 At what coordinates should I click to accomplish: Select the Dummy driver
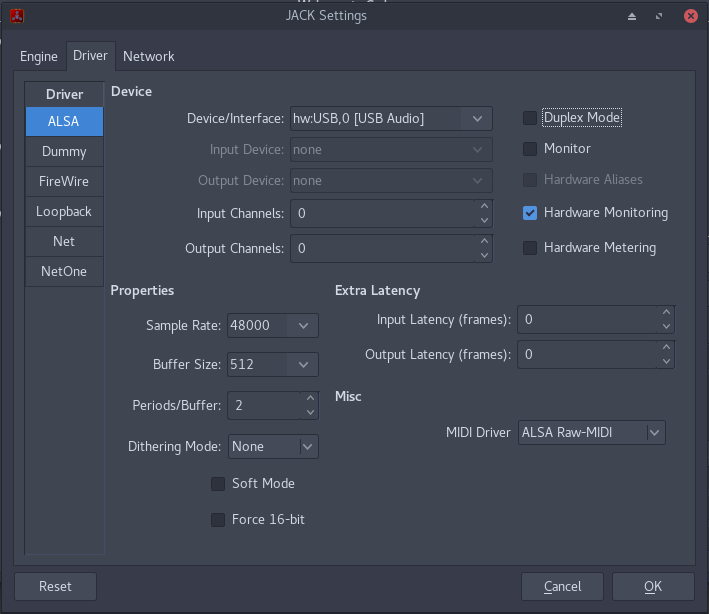click(x=64, y=151)
